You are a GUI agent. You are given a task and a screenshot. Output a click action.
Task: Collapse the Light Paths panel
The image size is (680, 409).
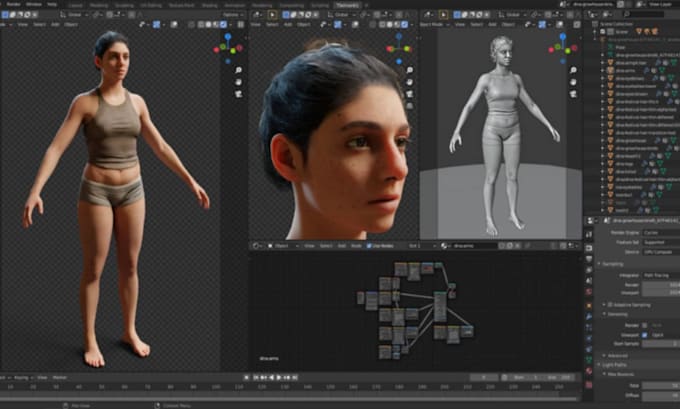614,365
